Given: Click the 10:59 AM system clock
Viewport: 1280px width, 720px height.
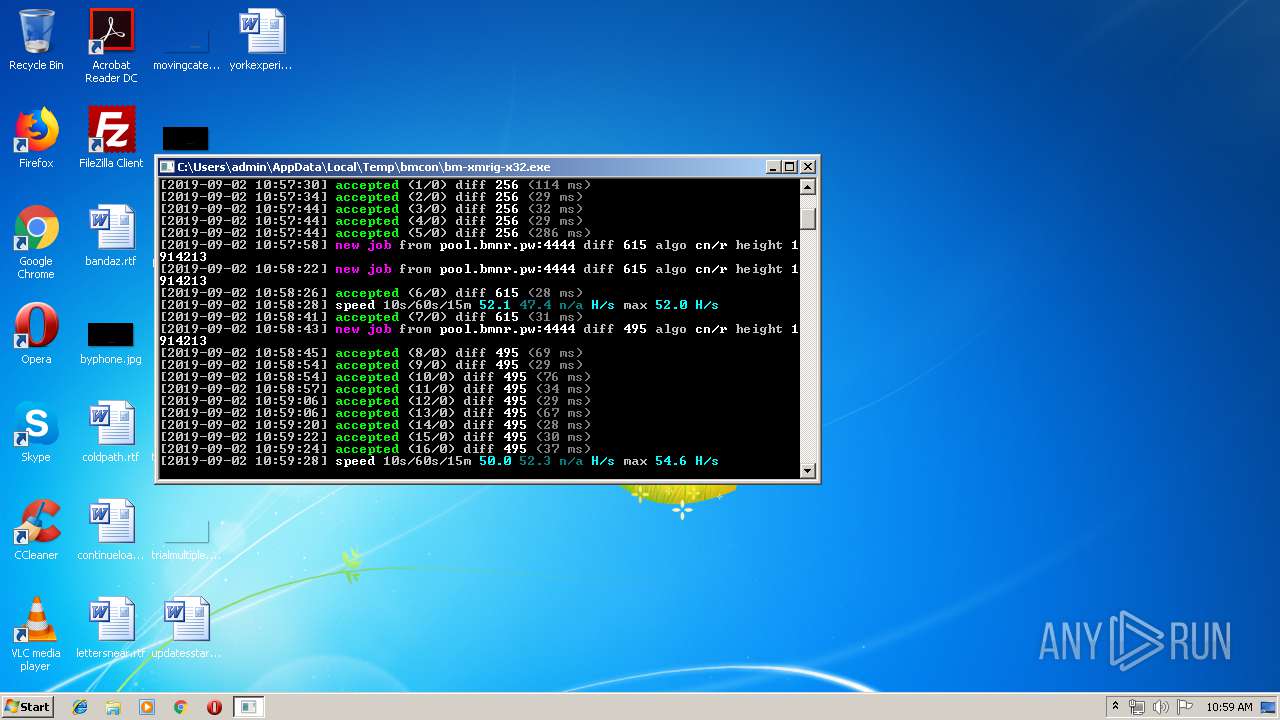Looking at the screenshot, I should pos(1229,707).
